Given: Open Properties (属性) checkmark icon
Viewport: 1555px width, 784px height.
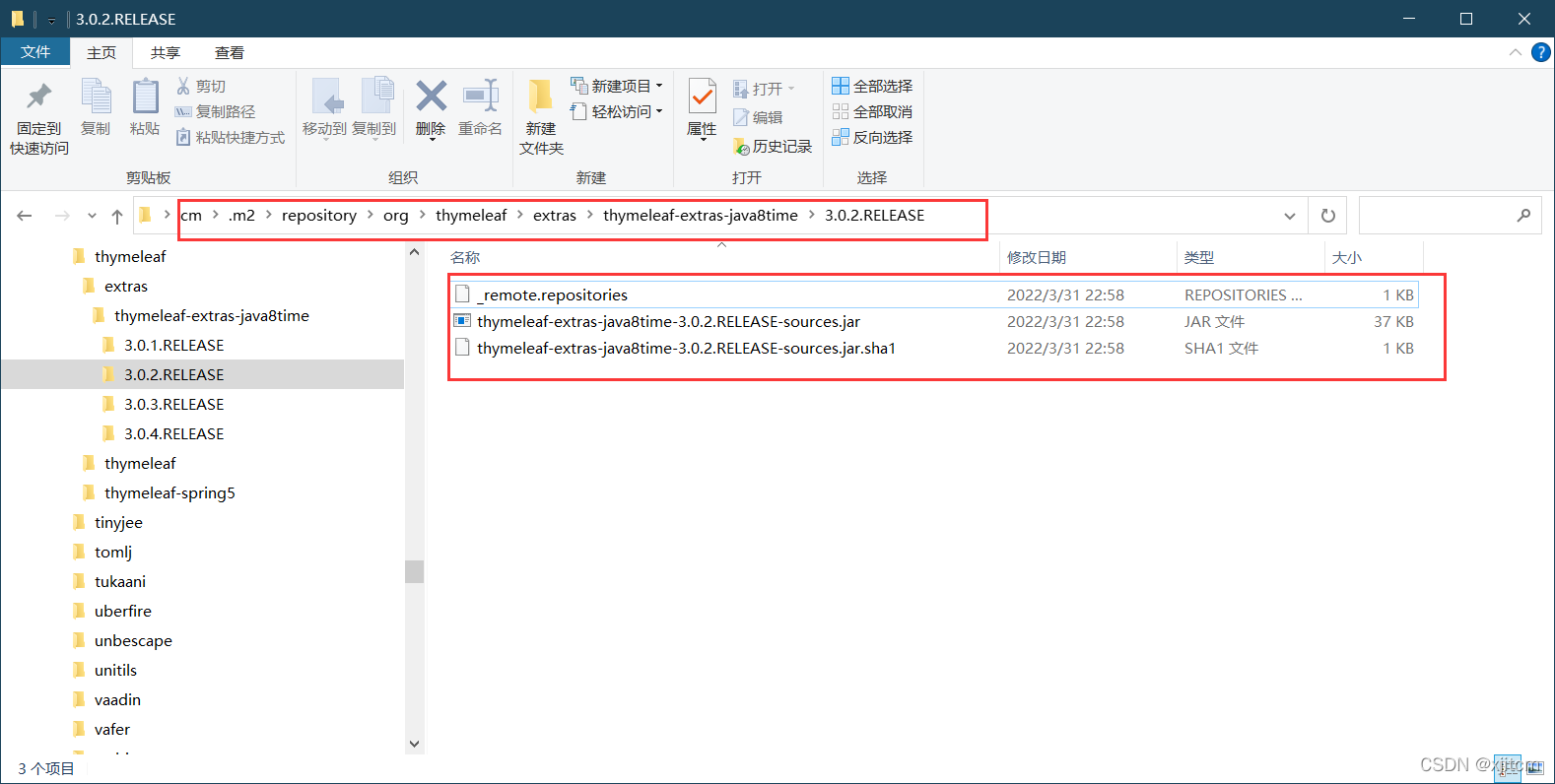Looking at the screenshot, I should [x=702, y=97].
